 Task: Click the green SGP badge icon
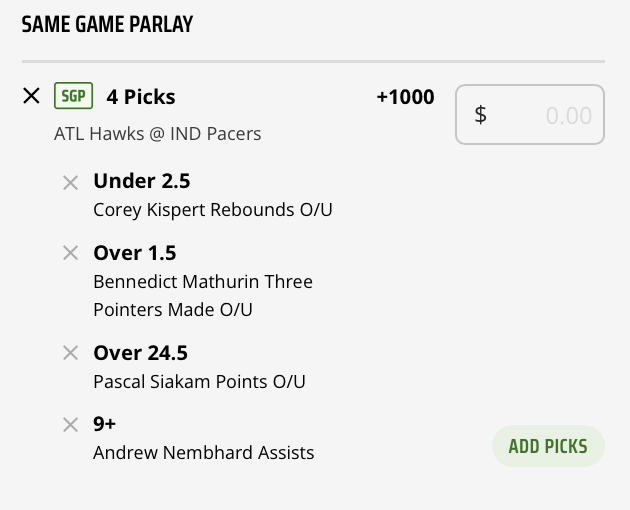coord(74,96)
